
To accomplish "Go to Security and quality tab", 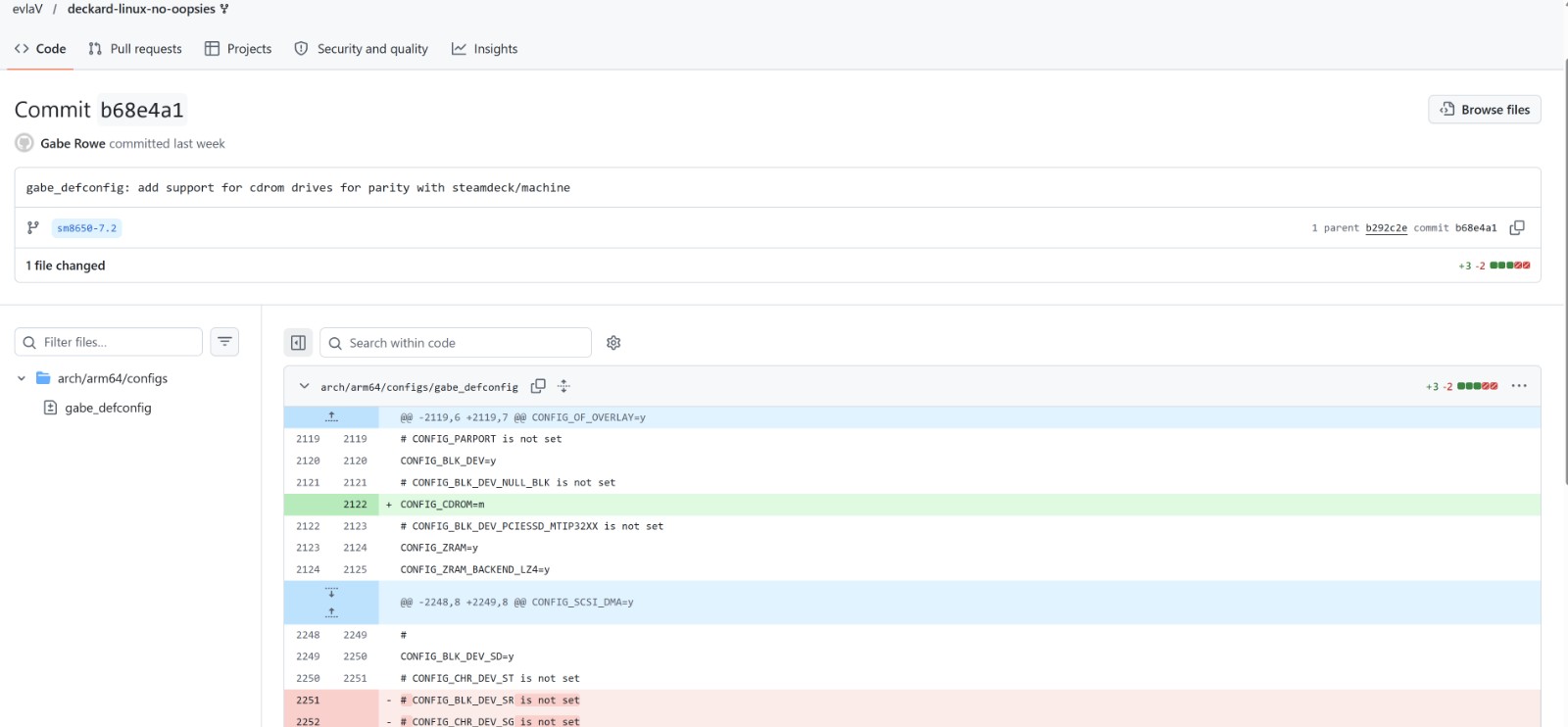I will (x=362, y=49).
